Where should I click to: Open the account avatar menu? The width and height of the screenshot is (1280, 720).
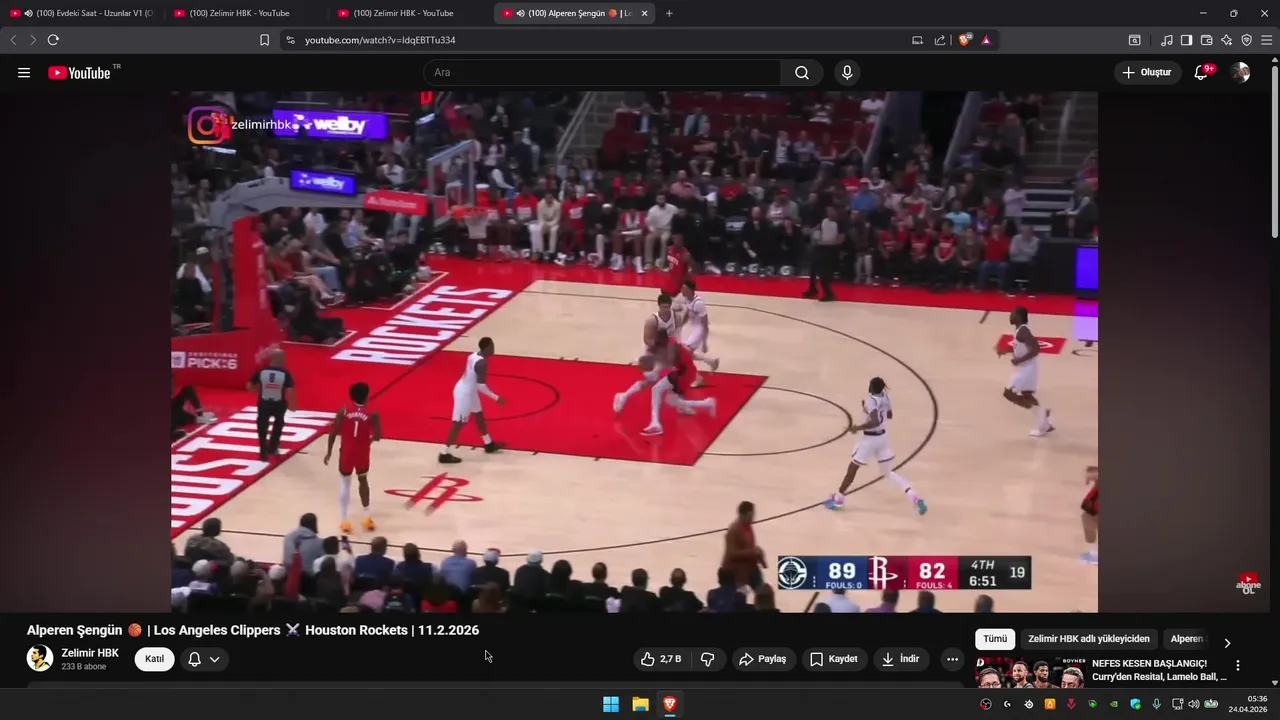point(1240,72)
